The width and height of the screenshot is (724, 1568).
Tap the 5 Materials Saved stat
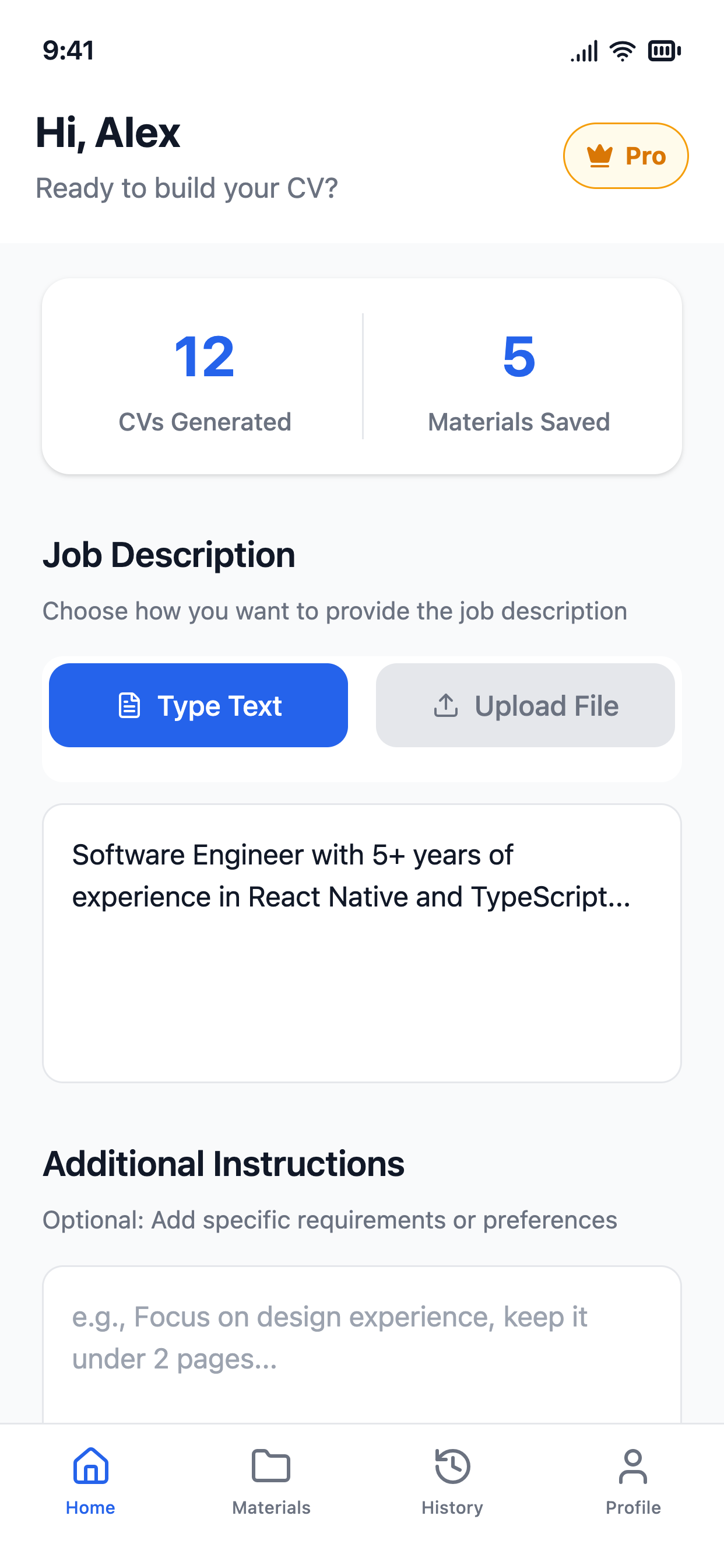point(519,377)
